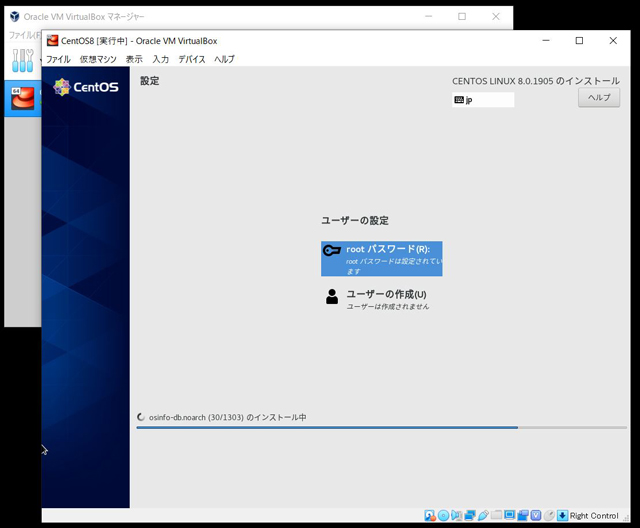Click the key icon for root password
640x528 pixels.
(x=332, y=250)
